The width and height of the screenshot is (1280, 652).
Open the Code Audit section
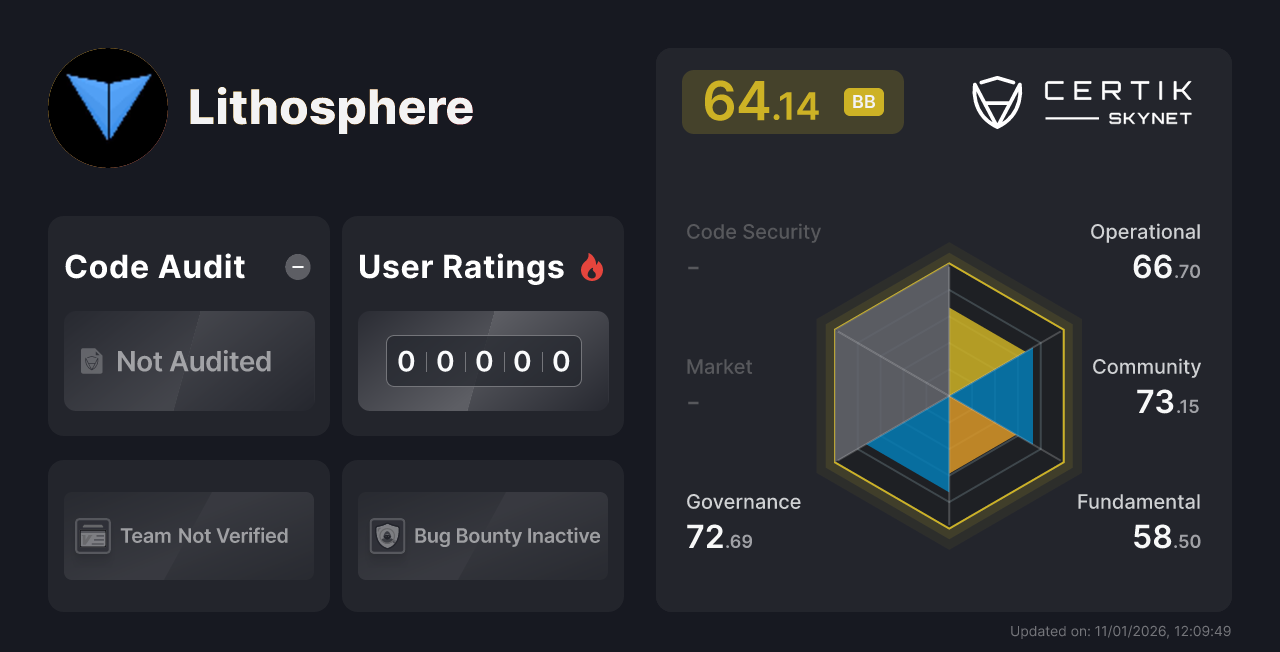click(x=154, y=266)
